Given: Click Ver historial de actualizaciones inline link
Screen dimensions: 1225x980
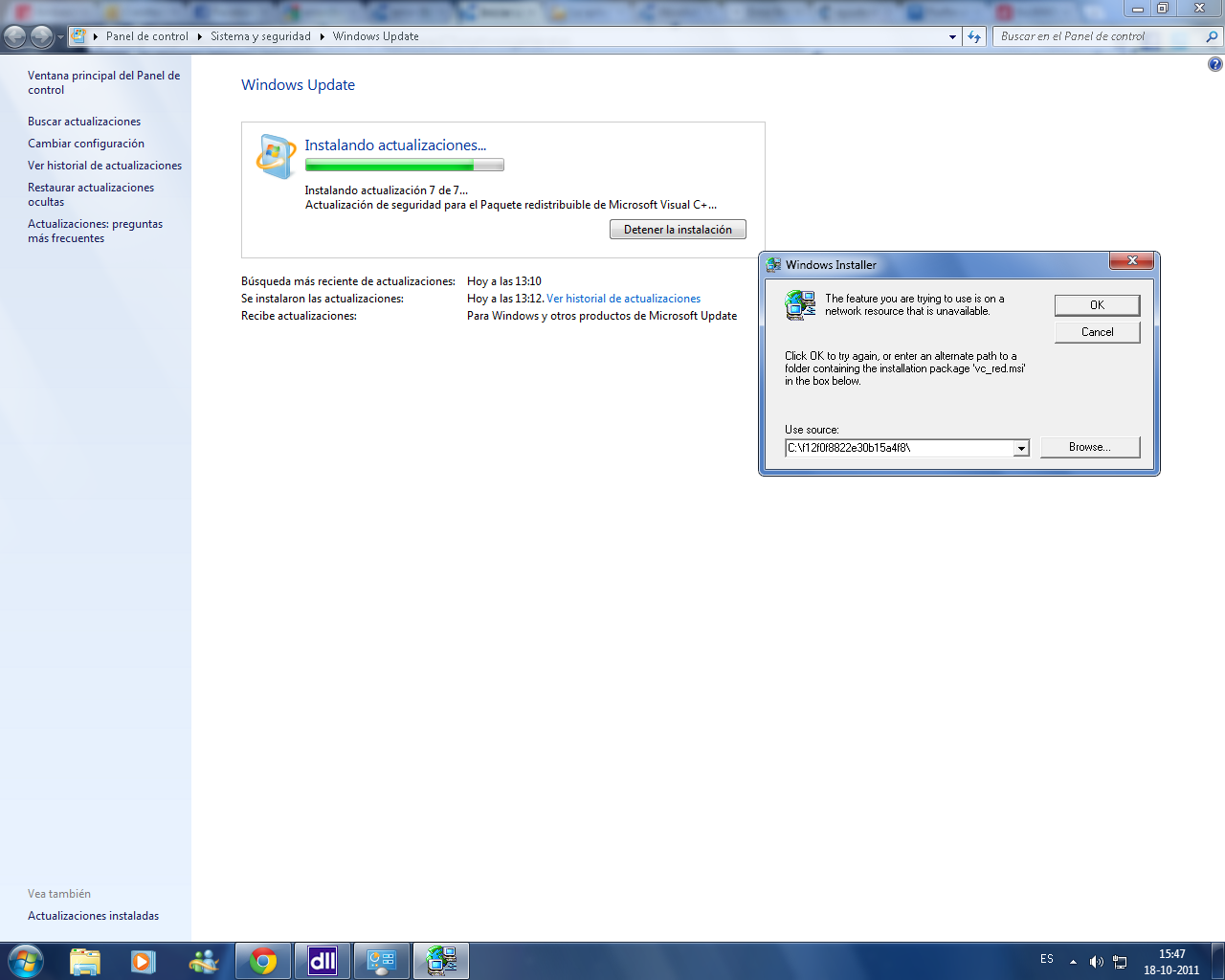Looking at the screenshot, I should tap(623, 299).
